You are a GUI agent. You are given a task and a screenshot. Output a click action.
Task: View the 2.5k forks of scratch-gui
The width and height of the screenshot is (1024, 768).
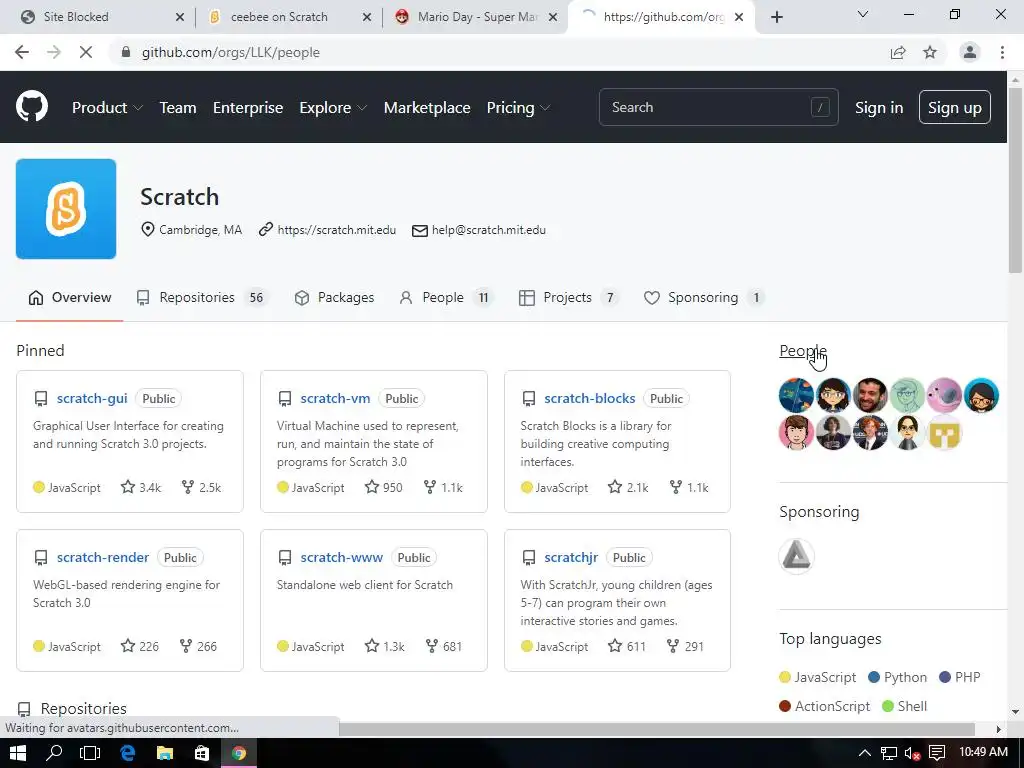(201, 487)
